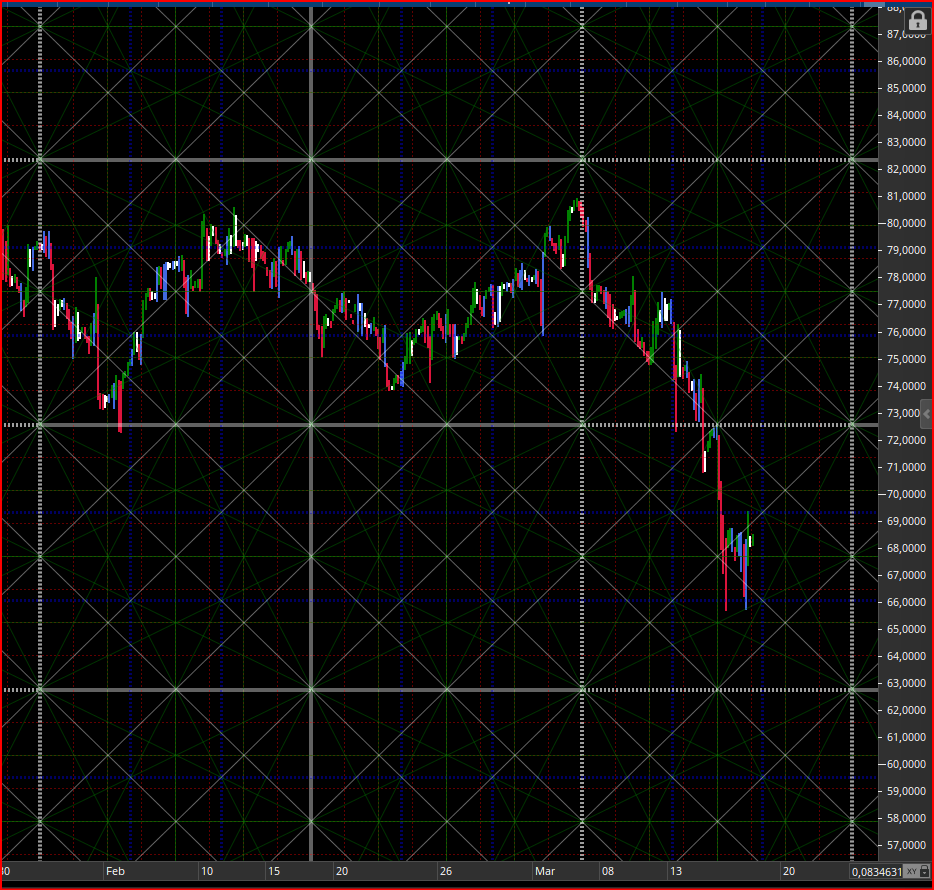
Task: Click the 65,0000 price label
Action: click(906, 629)
